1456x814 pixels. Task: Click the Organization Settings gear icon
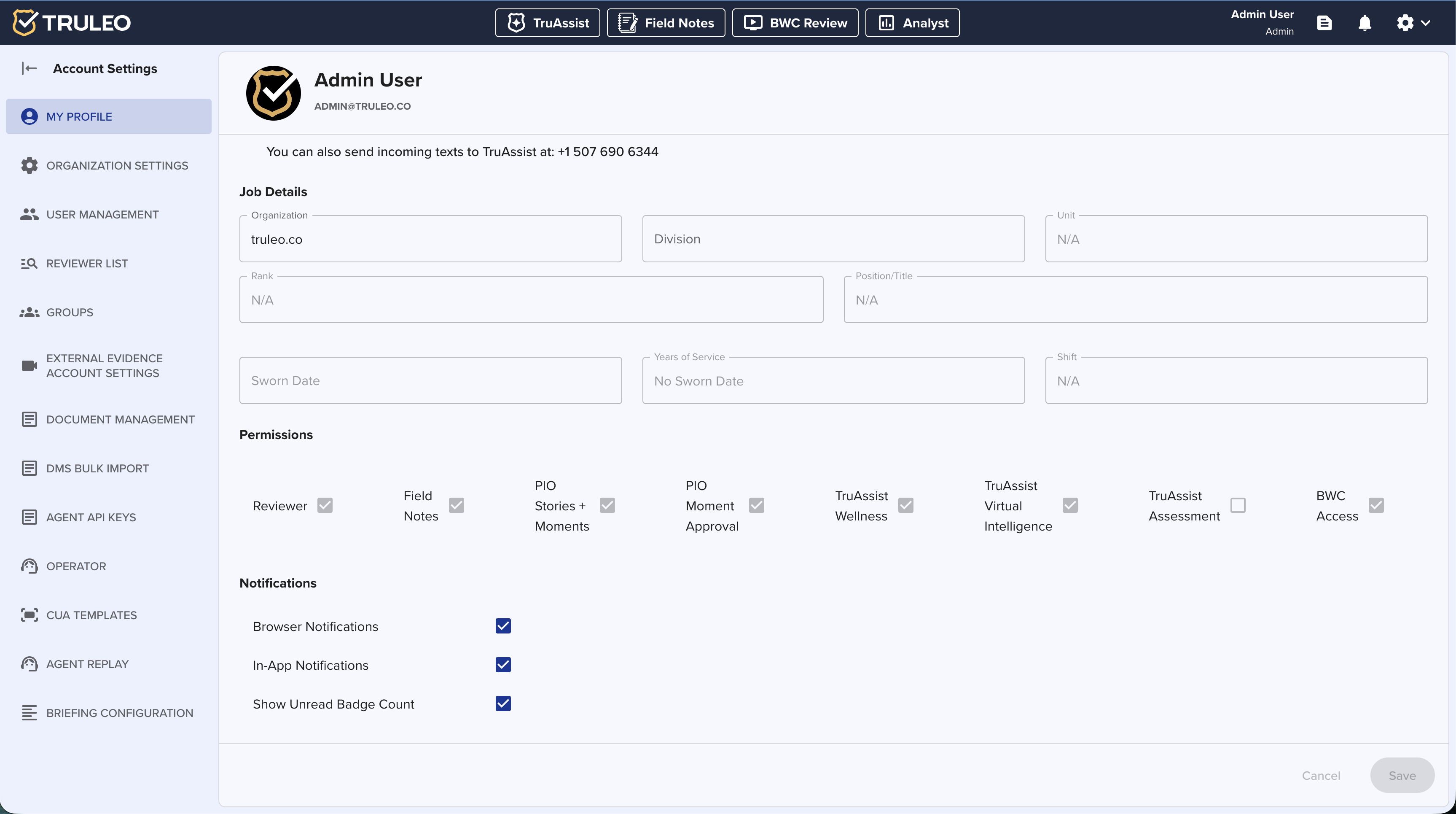(x=30, y=165)
